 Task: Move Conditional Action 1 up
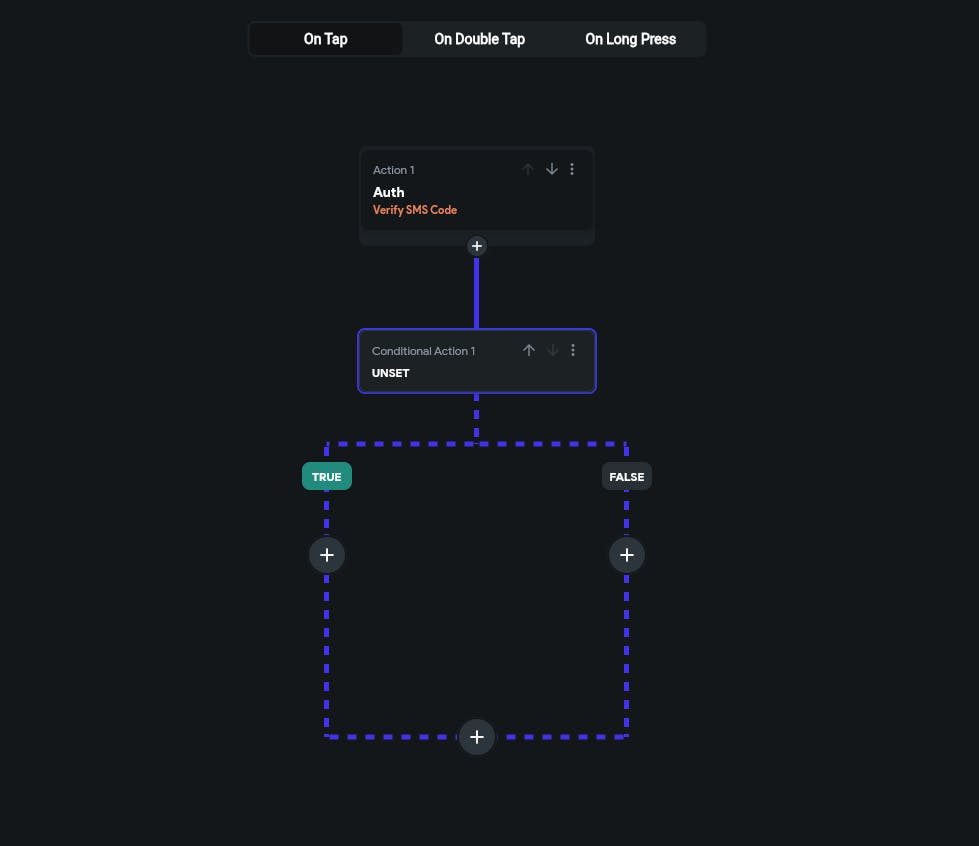point(529,350)
